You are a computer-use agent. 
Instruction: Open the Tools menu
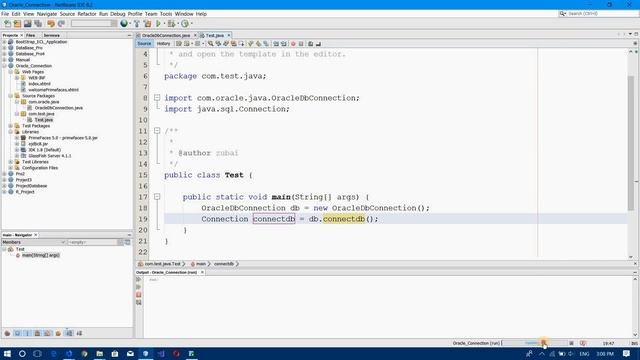coord(166,14)
